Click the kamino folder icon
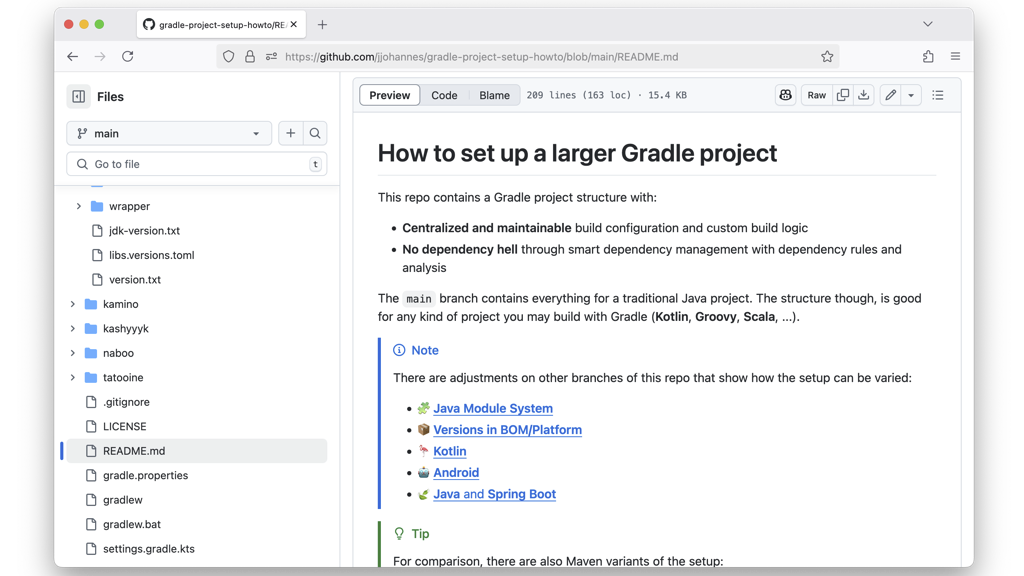The height and width of the screenshot is (576, 1024). 91,304
